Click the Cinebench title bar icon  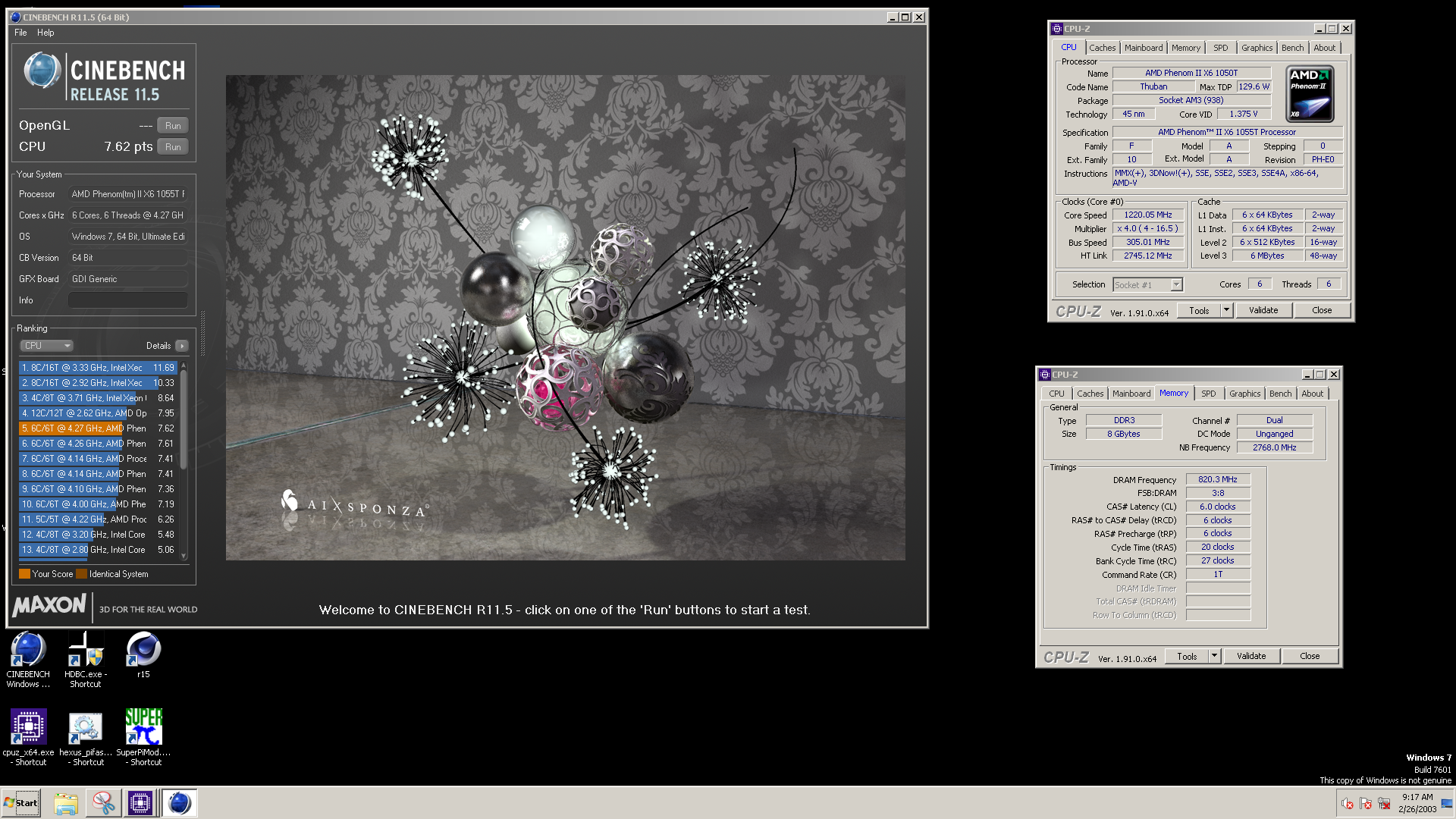point(15,17)
